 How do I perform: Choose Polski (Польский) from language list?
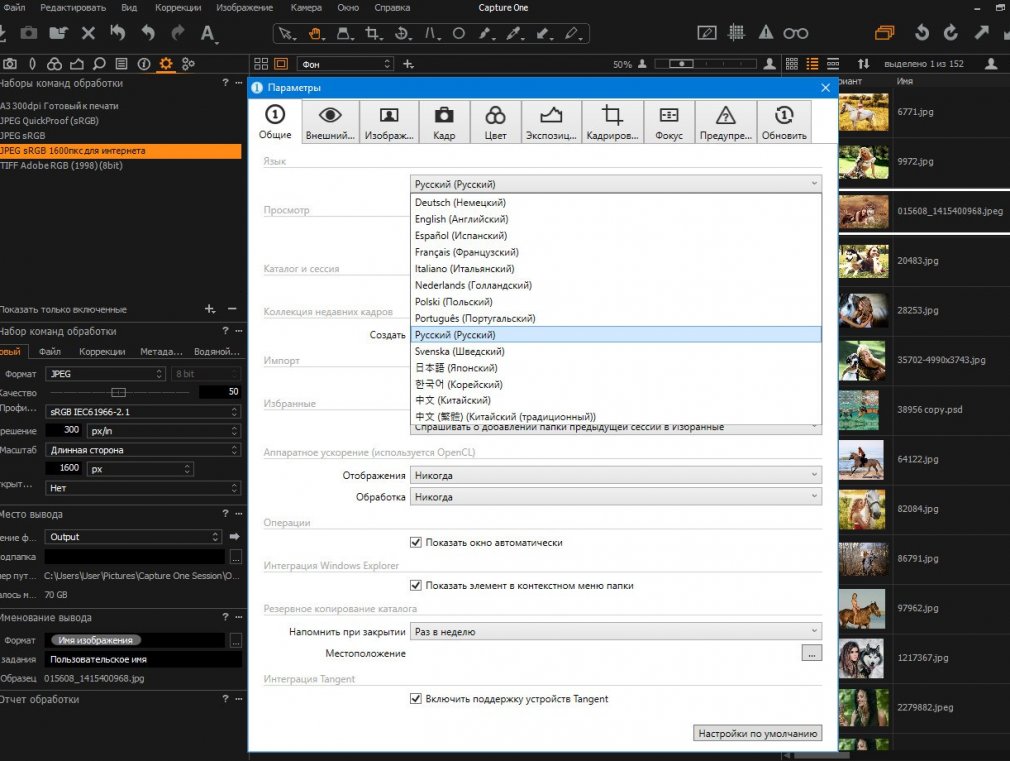coord(616,302)
